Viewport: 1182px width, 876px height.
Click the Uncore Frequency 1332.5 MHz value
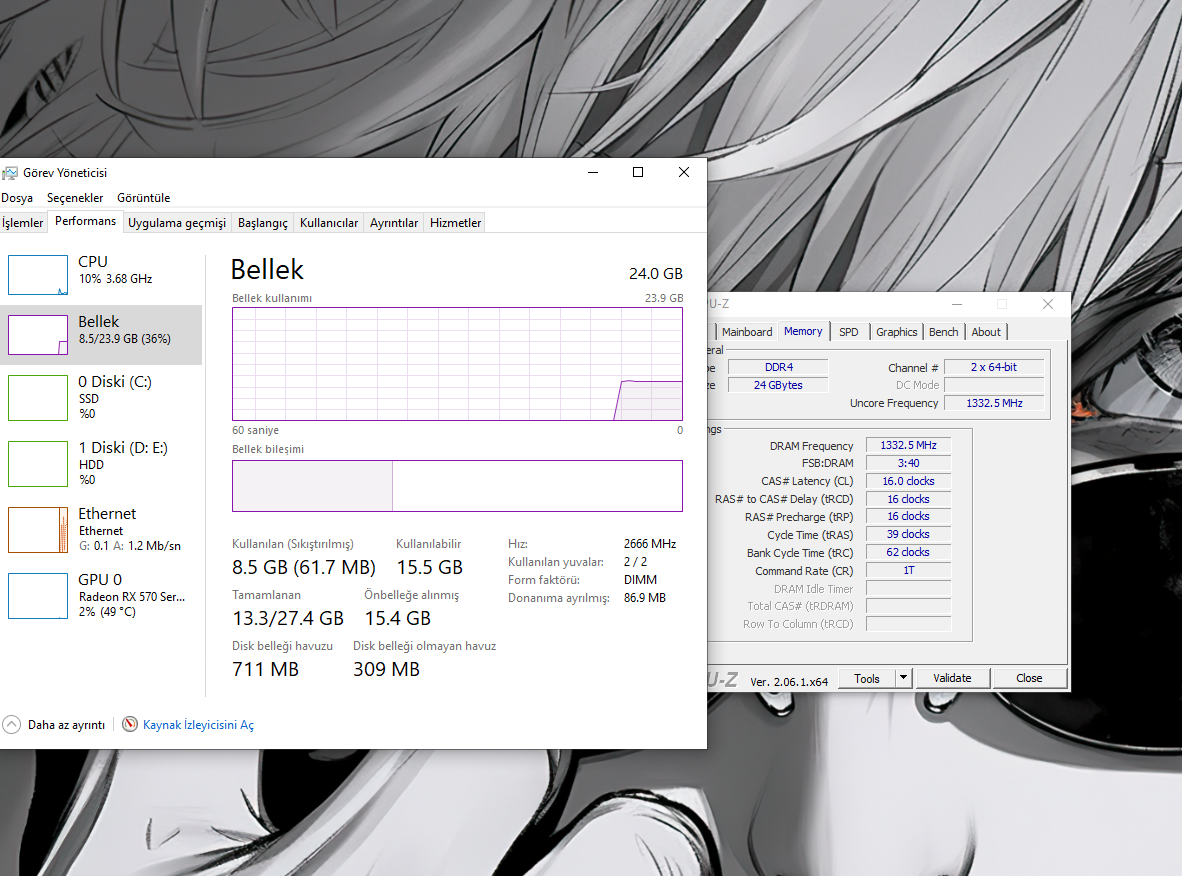tap(994, 403)
